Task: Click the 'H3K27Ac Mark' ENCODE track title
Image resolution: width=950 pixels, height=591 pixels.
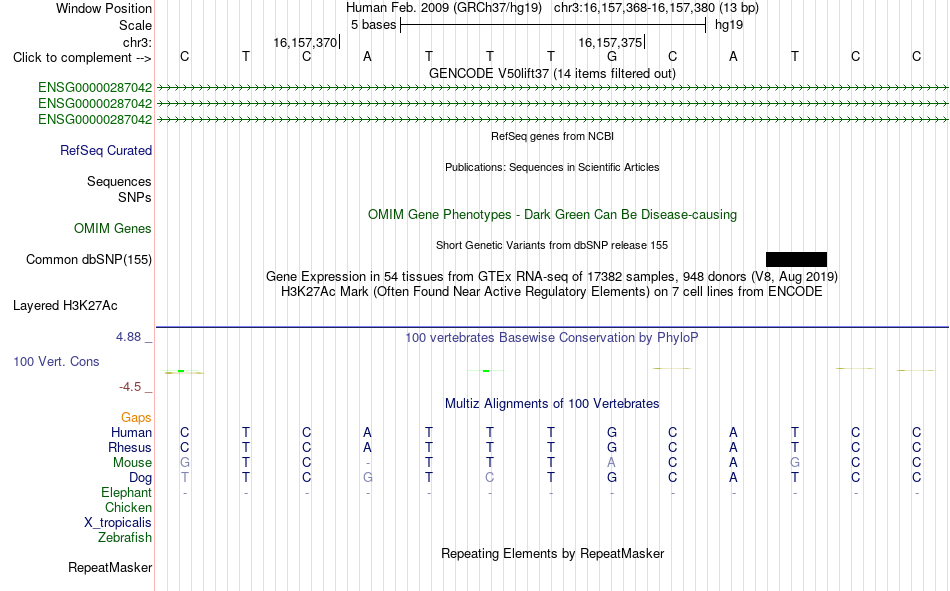Action: click(552, 292)
